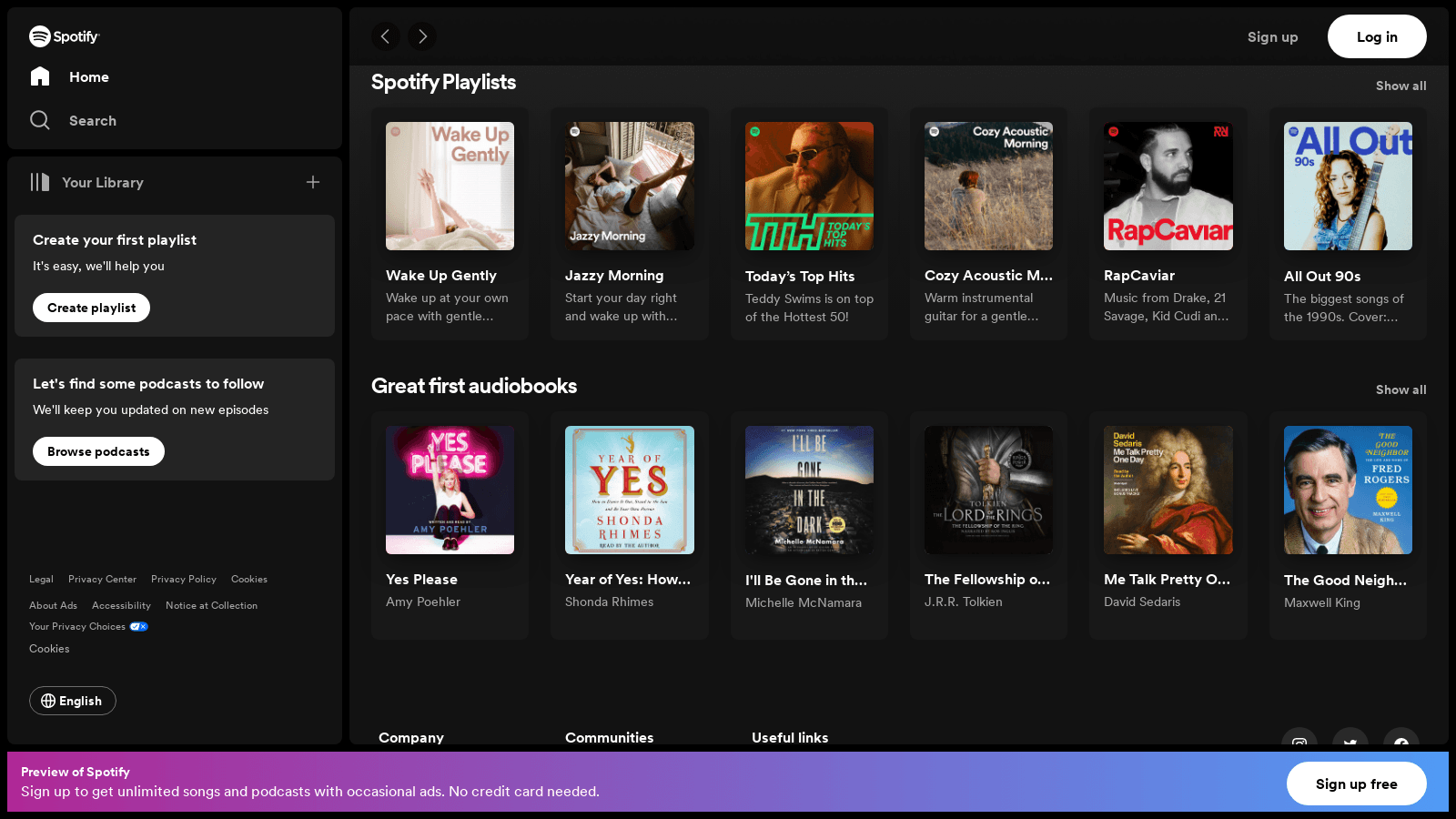Open Yes Please audiobook cover
This screenshot has height=819, width=1456.
450,490
